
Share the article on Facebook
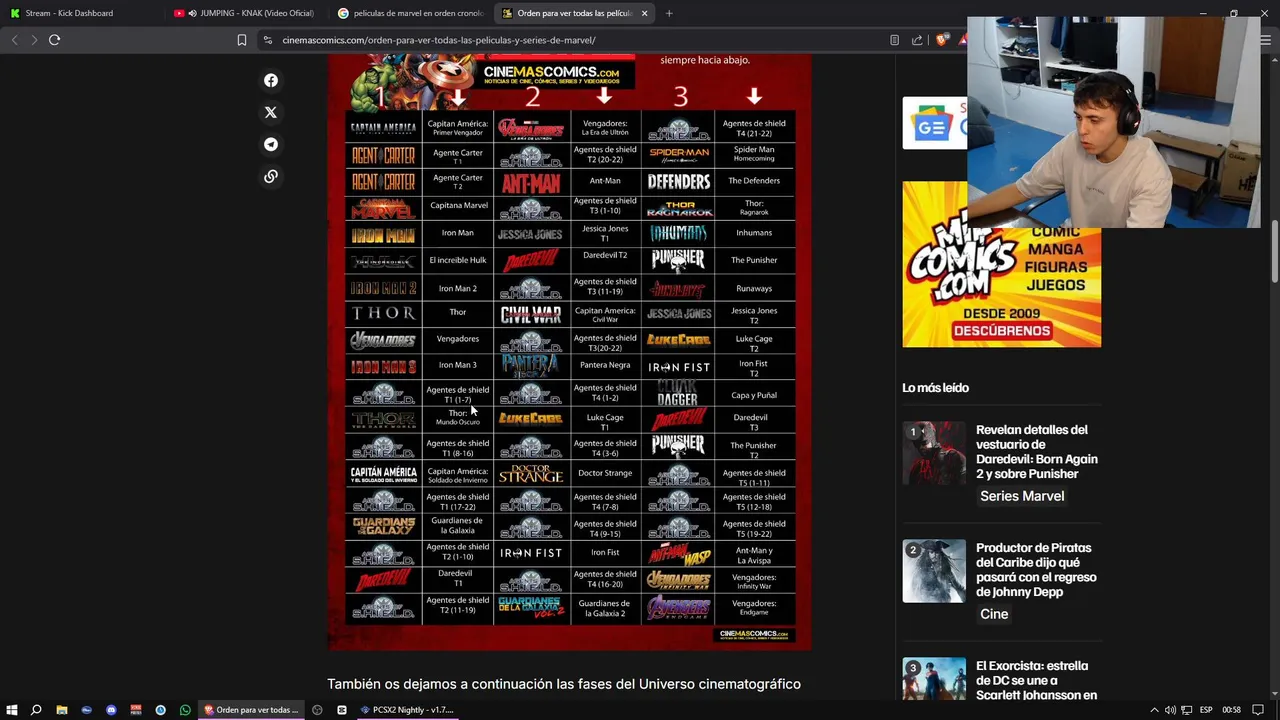point(270,80)
